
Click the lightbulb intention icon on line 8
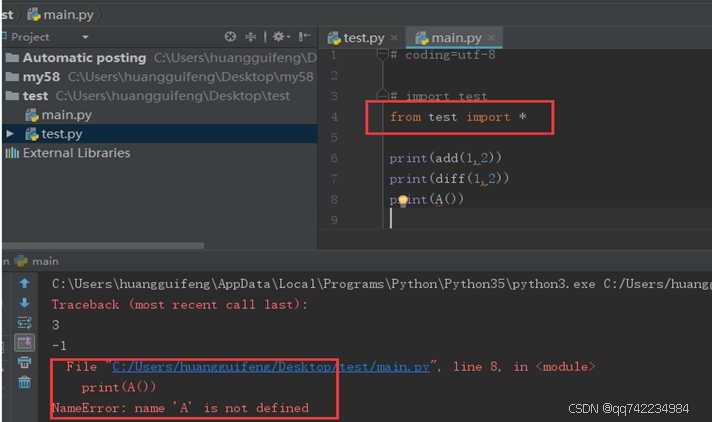(x=404, y=200)
